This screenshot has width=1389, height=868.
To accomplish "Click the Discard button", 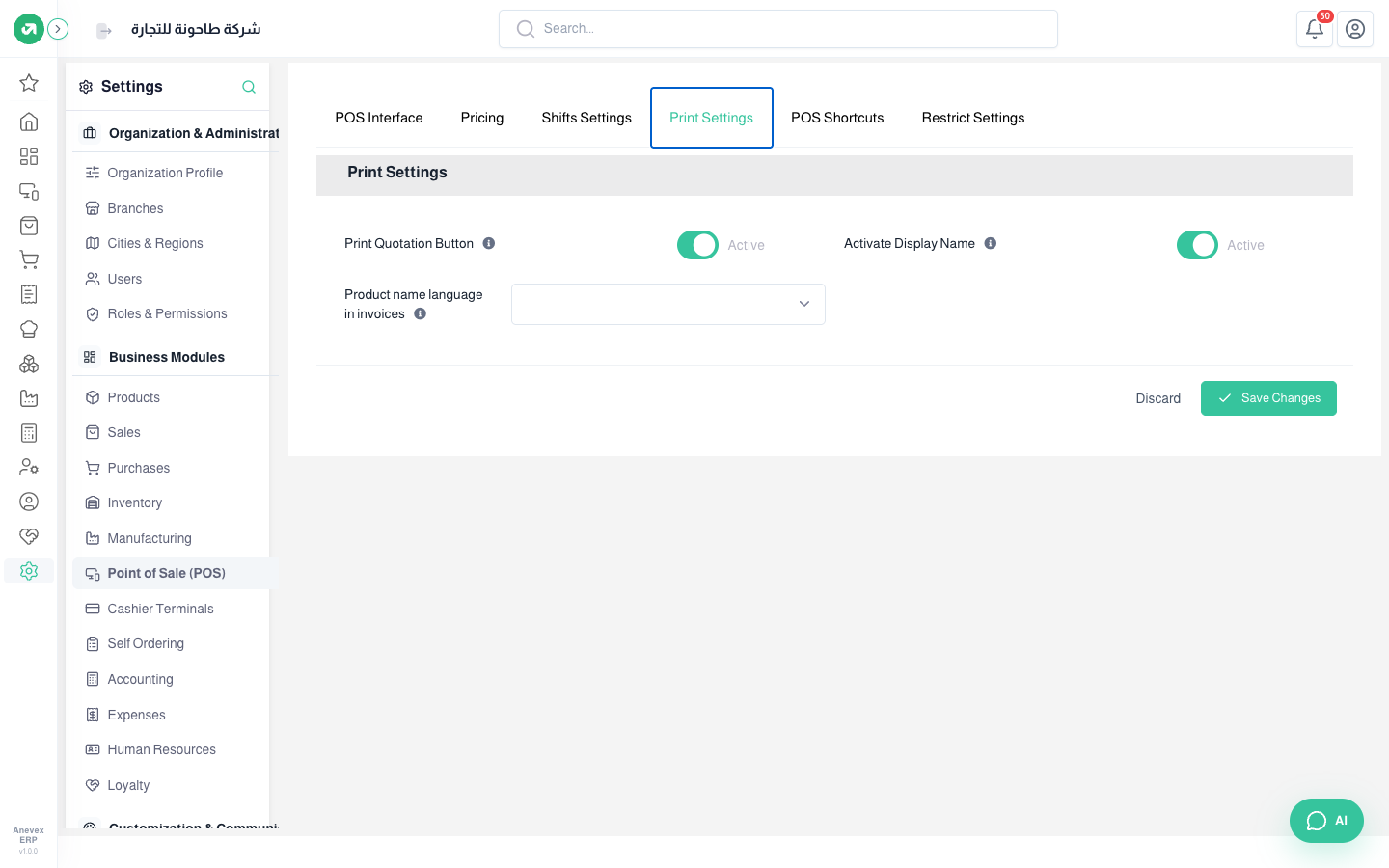I will (1158, 398).
